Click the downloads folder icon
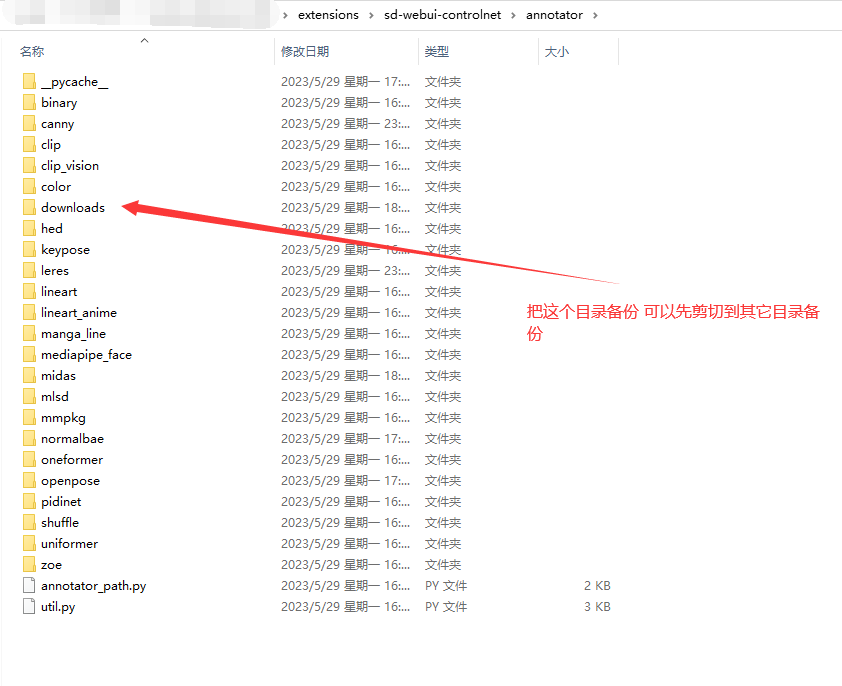Image resolution: width=842 pixels, height=686 pixels. pyautogui.click(x=29, y=208)
